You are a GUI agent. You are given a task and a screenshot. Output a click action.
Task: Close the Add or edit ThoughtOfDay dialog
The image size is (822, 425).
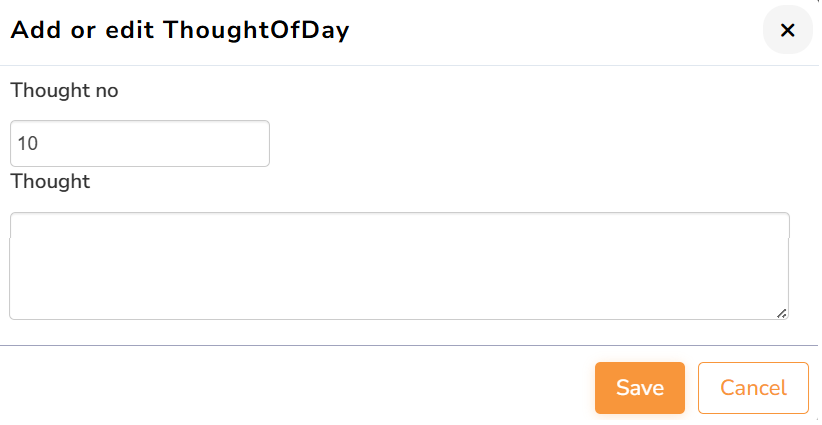[787, 30]
